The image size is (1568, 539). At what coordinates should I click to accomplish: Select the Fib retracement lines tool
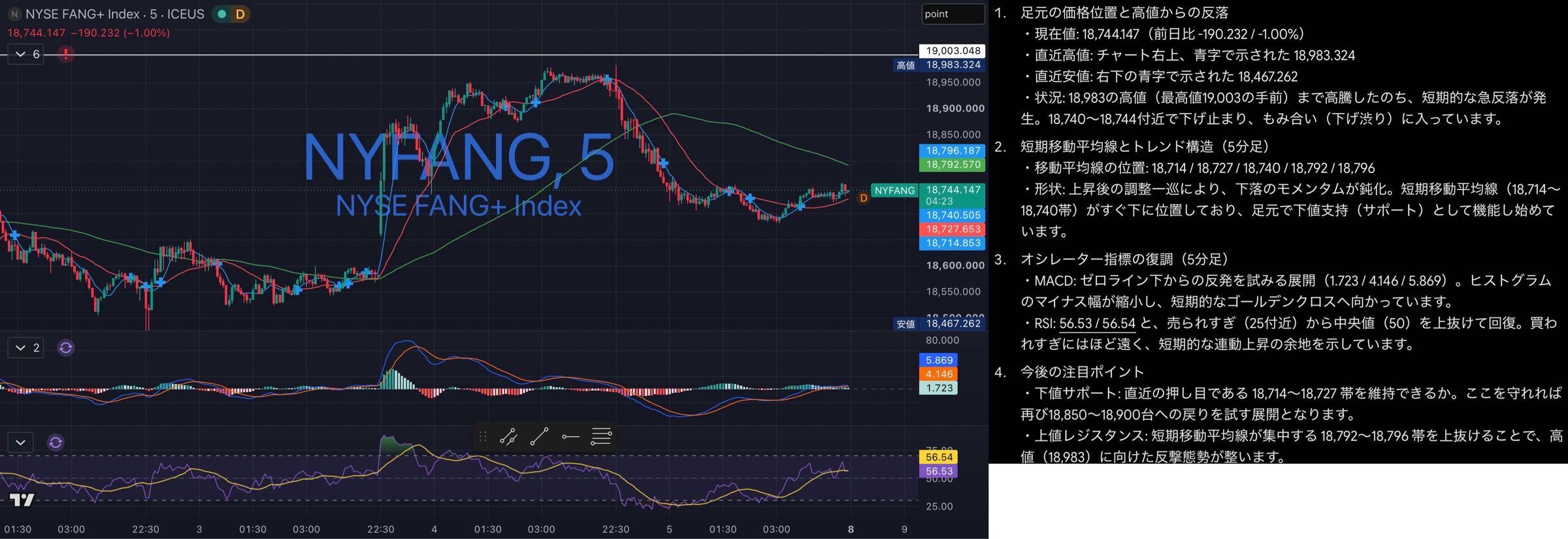pos(601,436)
